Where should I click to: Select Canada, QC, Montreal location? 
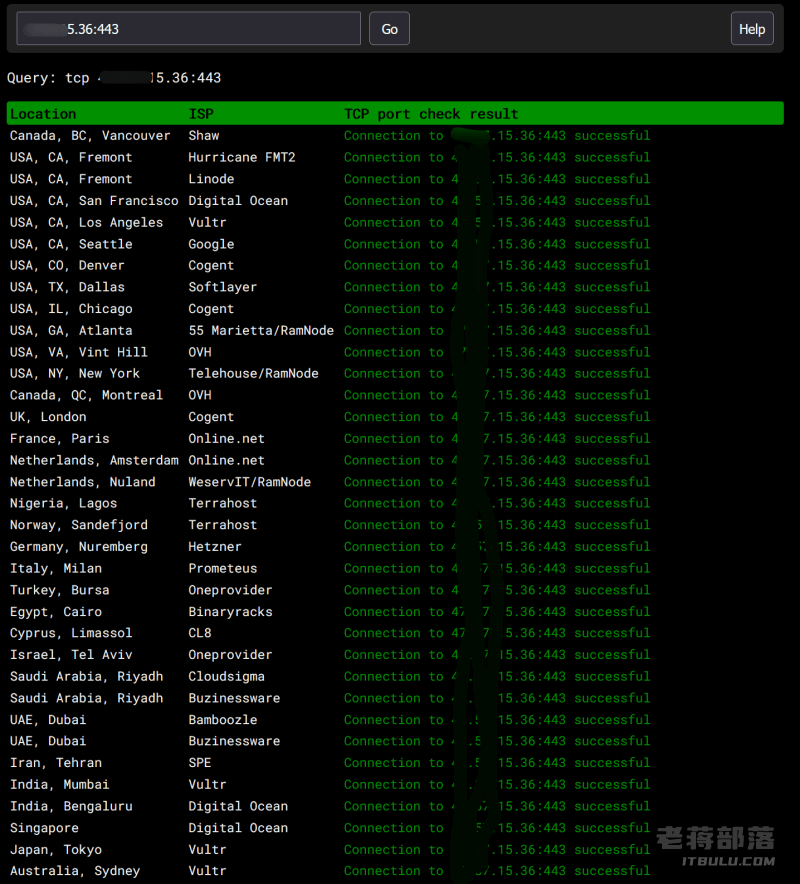coord(86,395)
